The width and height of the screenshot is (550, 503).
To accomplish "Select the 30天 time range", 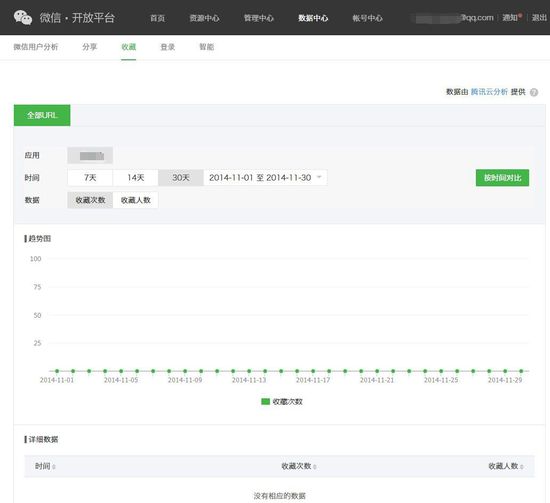I will 181,177.
